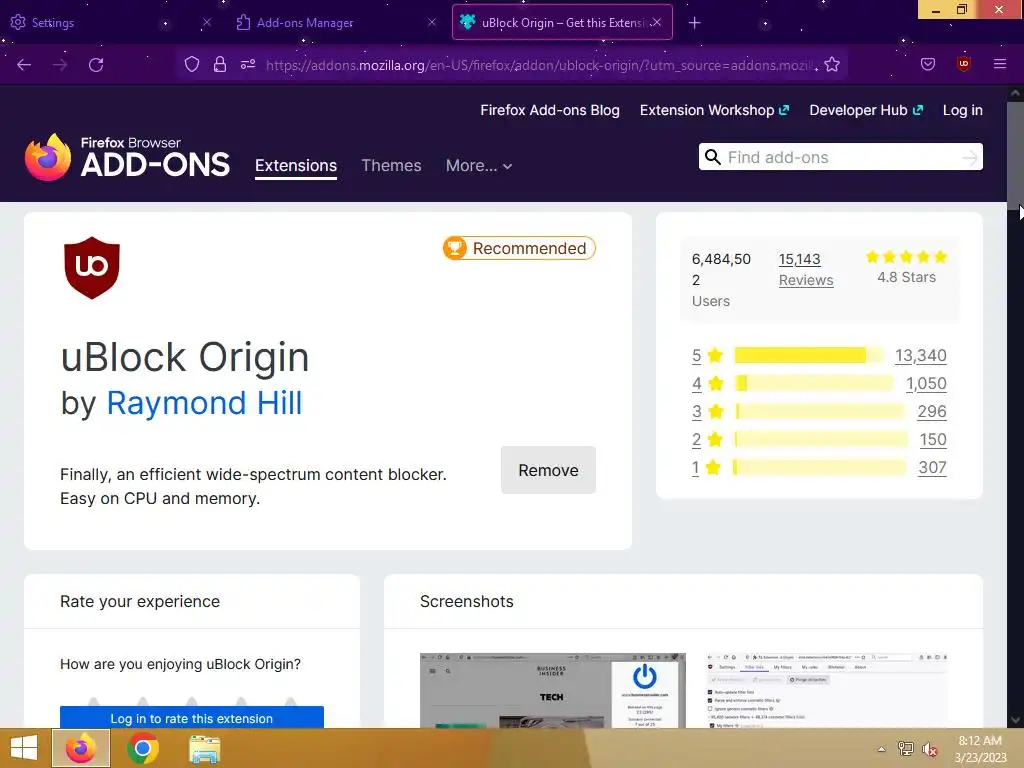Filter reviews by 4 star rating

coord(707,383)
